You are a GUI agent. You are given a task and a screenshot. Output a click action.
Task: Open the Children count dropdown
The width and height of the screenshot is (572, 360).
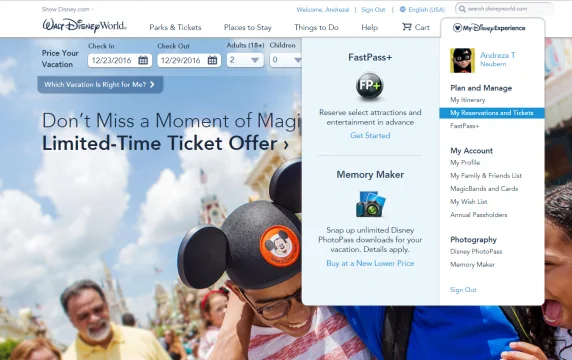pos(286,60)
